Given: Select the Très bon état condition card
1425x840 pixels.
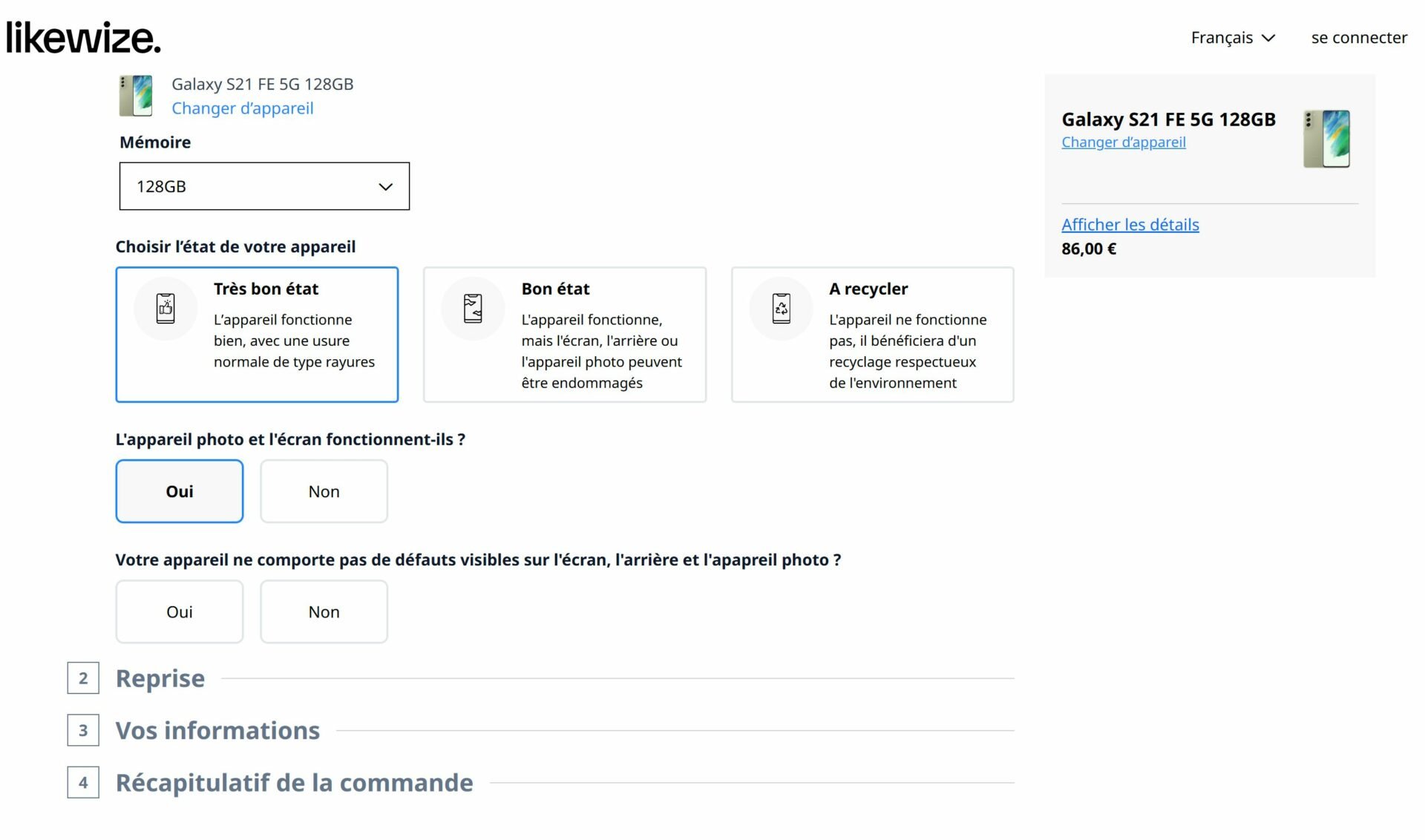Looking at the screenshot, I should tap(257, 335).
